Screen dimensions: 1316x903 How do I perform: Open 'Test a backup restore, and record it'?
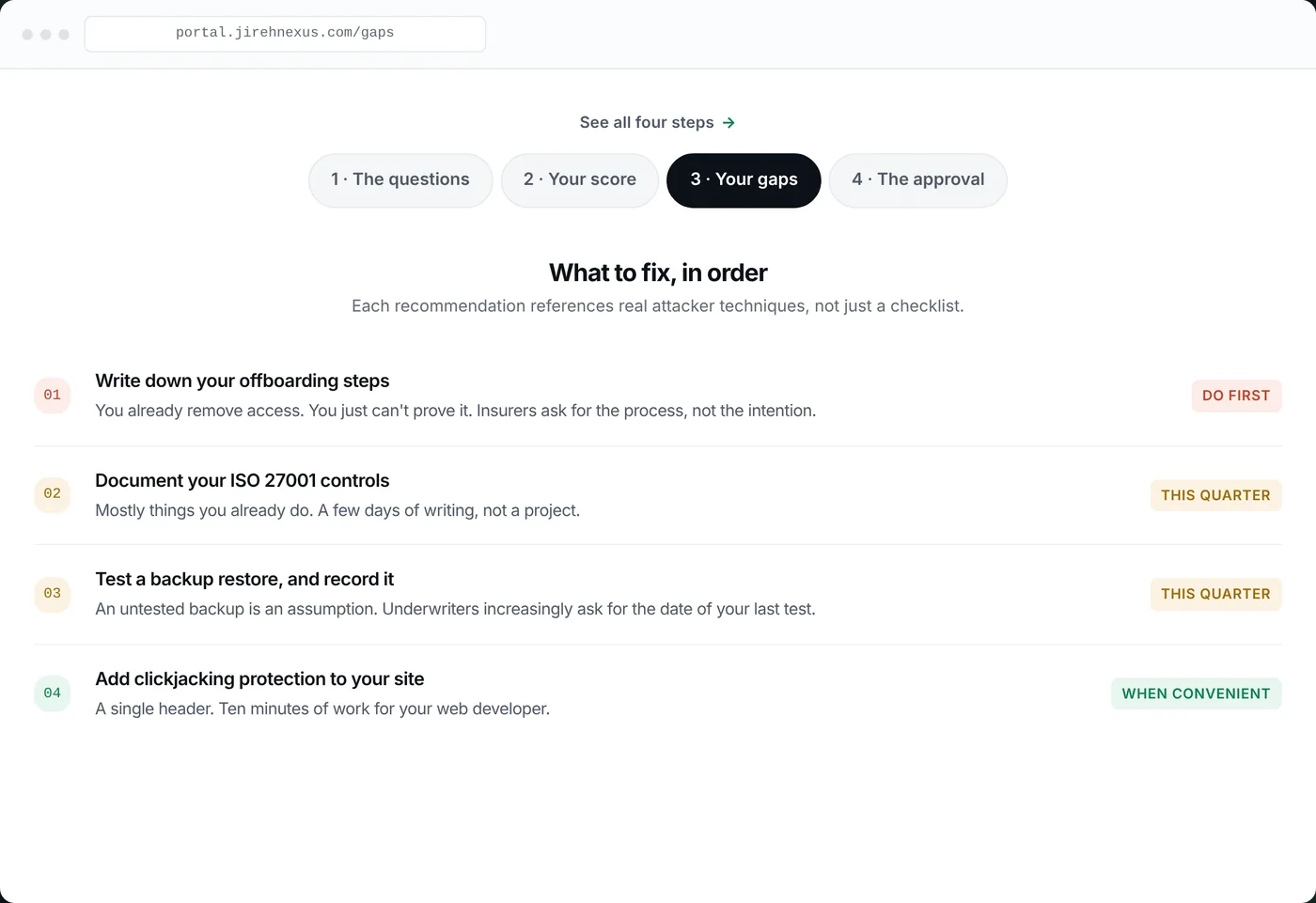[x=244, y=579]
